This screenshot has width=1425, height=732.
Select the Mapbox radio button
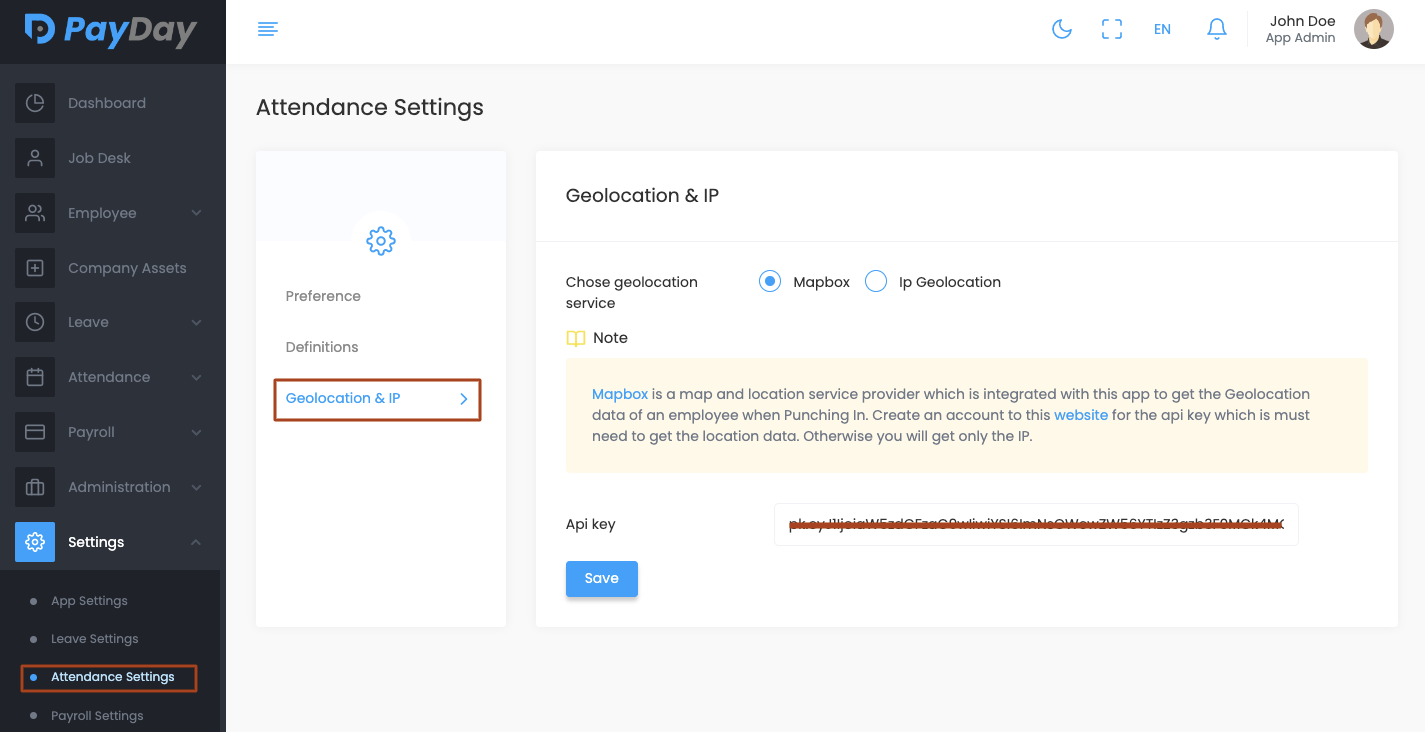[x=769, y=282]
